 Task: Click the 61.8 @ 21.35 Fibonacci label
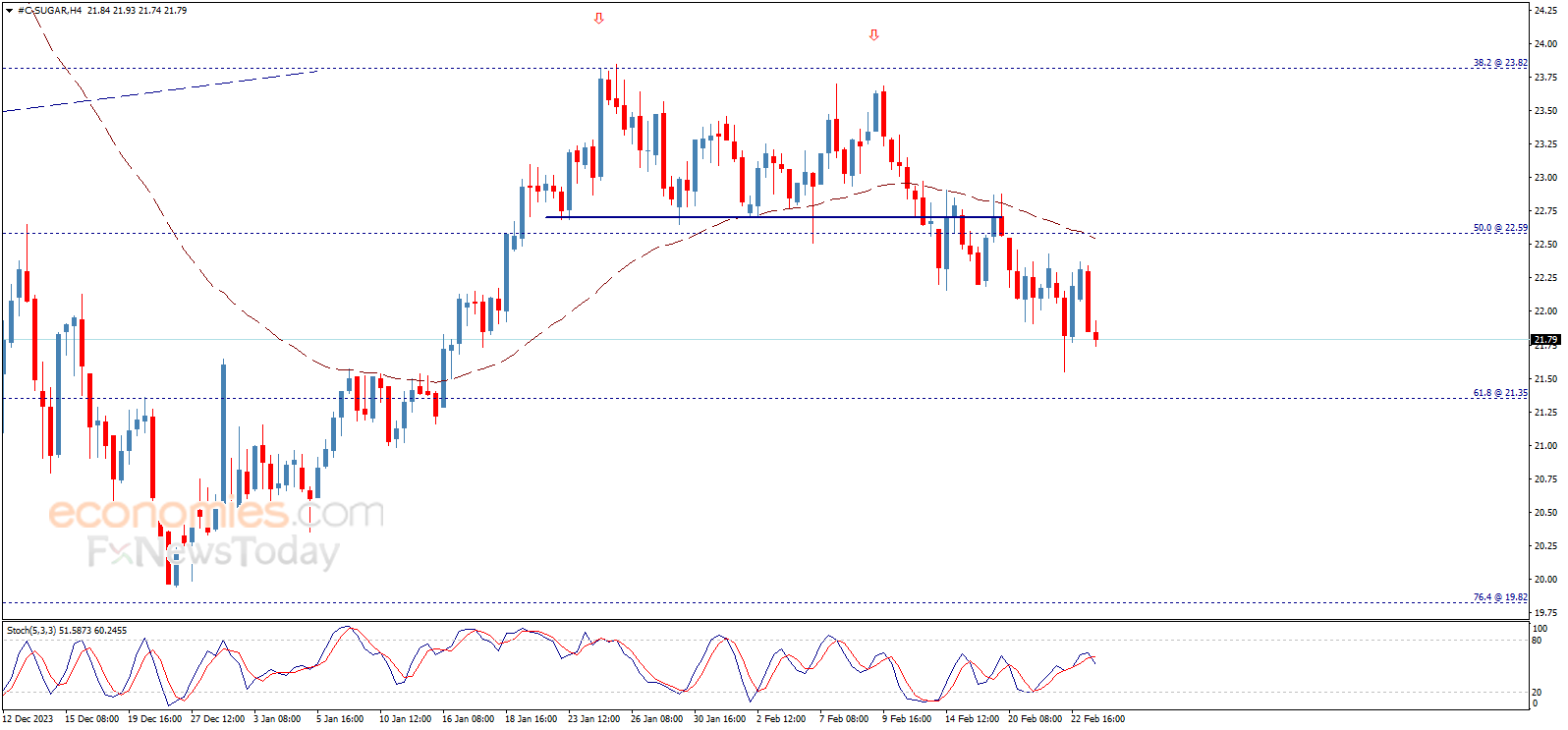point(1500,393)
